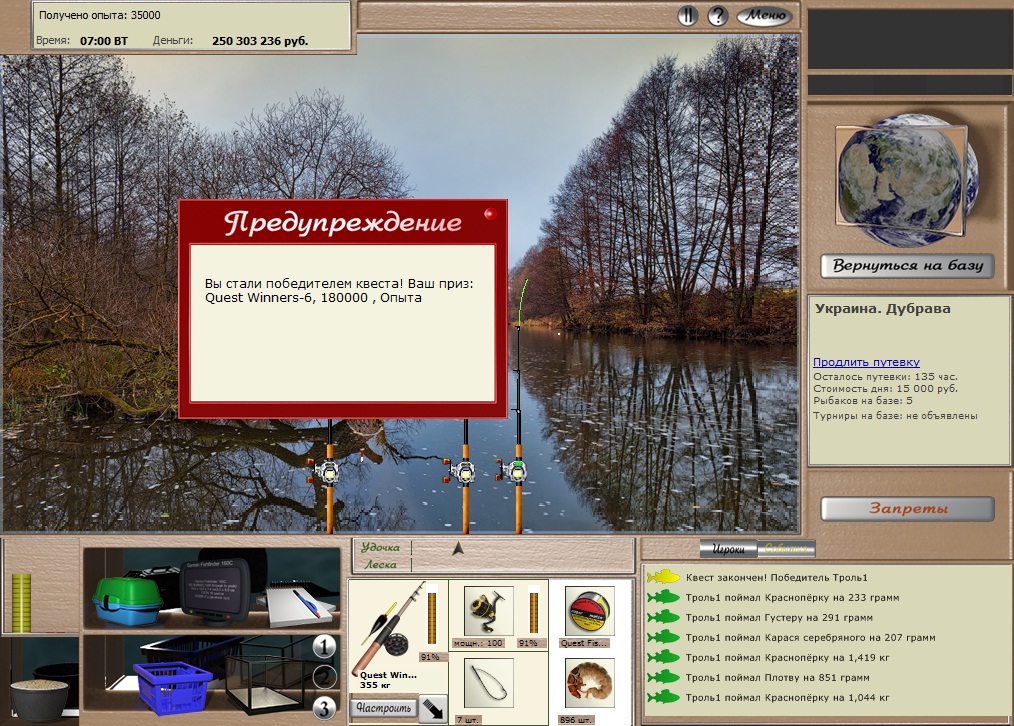Click the yellow fish quest-finished icon
This screenshot has width=1014, height=726.
pyautogui.click(x=663, y=577)
